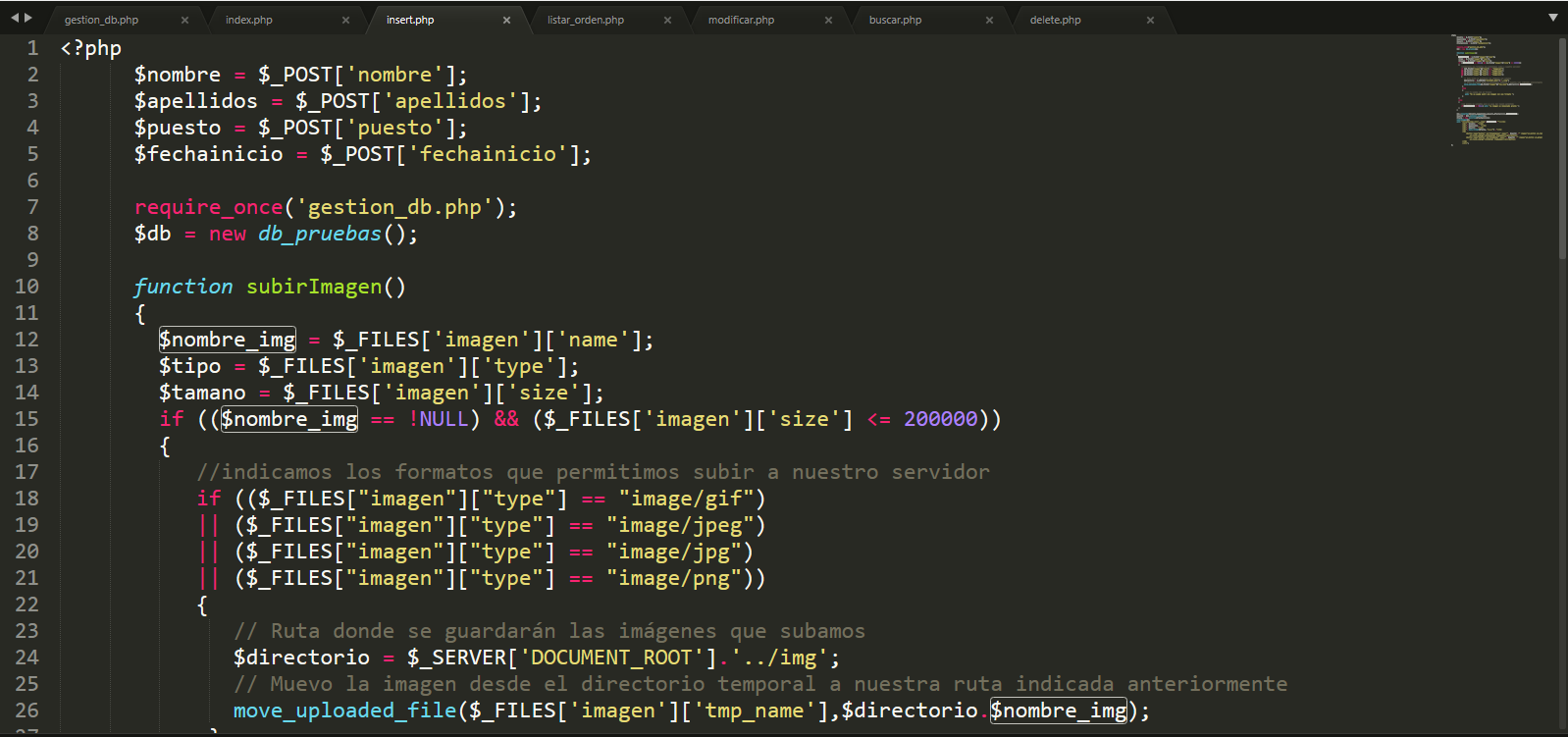
Task: Close the modificar.php tab
Action: [828, 20]
